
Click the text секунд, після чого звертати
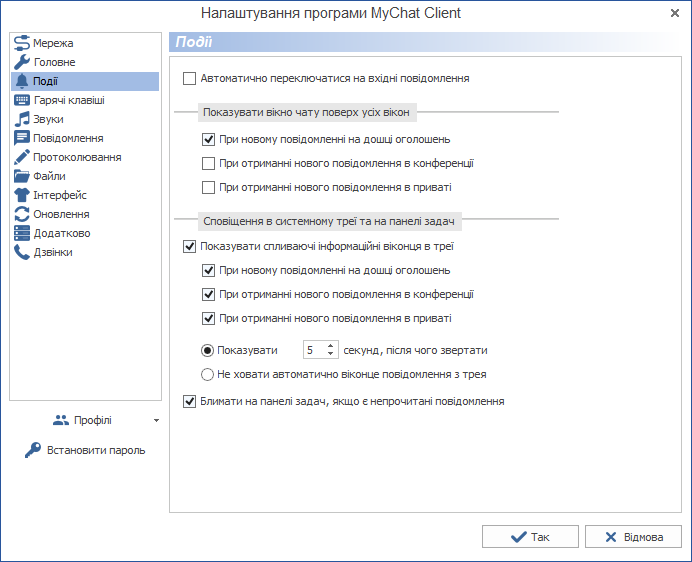coord(415,351)
